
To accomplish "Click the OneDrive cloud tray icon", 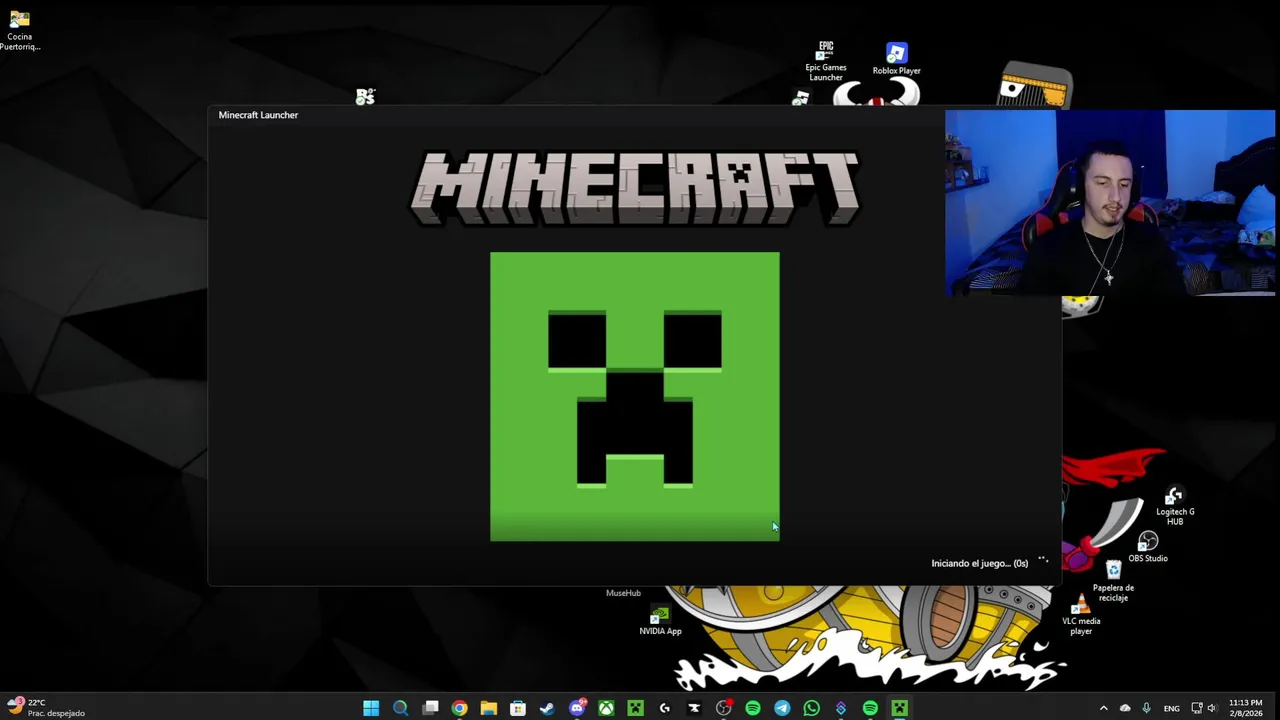I will [1125, 708].
